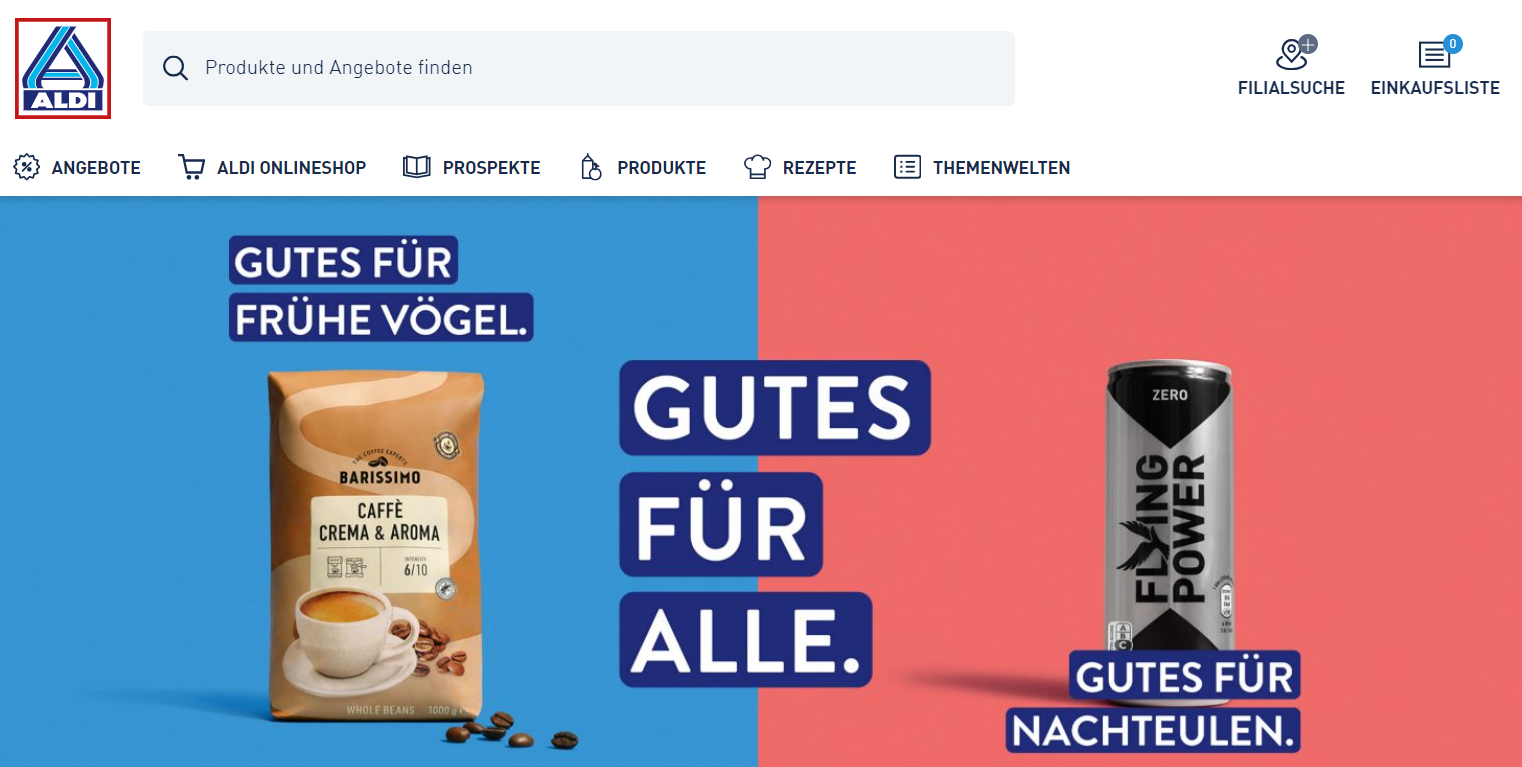Click the open-book Prospekte icon
This screenshot has height=767, width=1522.
click(416, 167)
